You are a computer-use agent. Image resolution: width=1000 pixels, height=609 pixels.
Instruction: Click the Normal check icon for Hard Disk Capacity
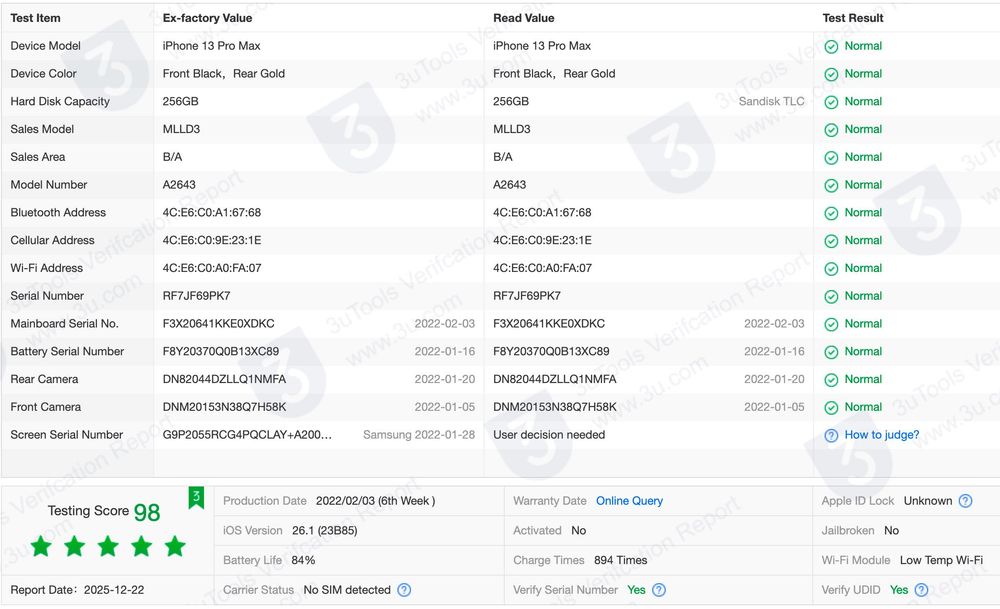coord(831,102)
